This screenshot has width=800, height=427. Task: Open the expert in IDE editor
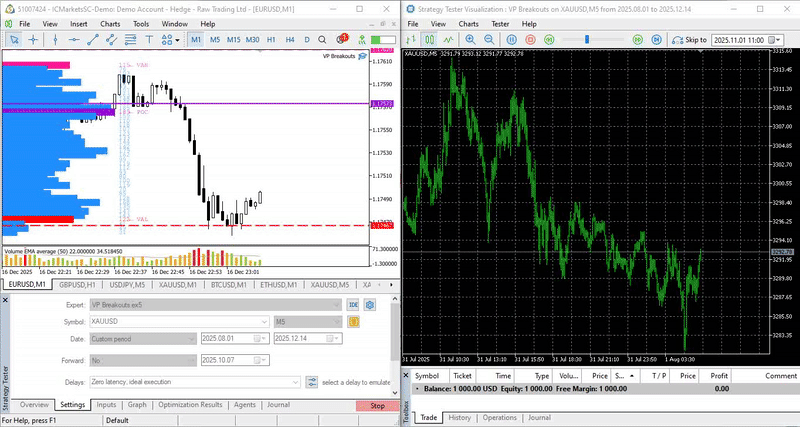tap(353, 305)
